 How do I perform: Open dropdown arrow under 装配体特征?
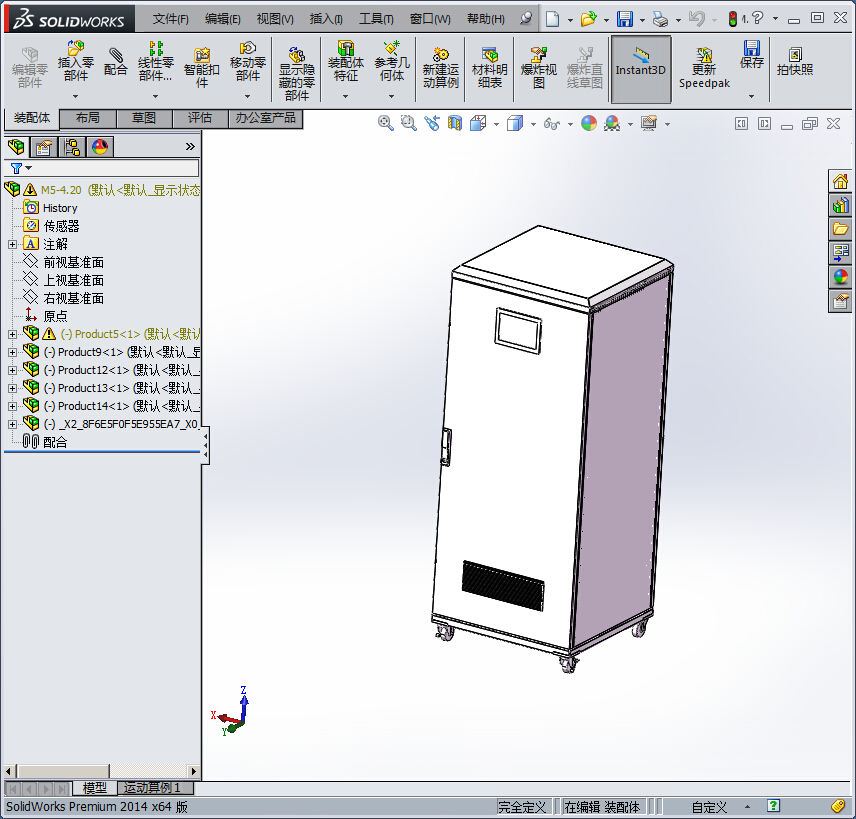[x=346, y=97]
